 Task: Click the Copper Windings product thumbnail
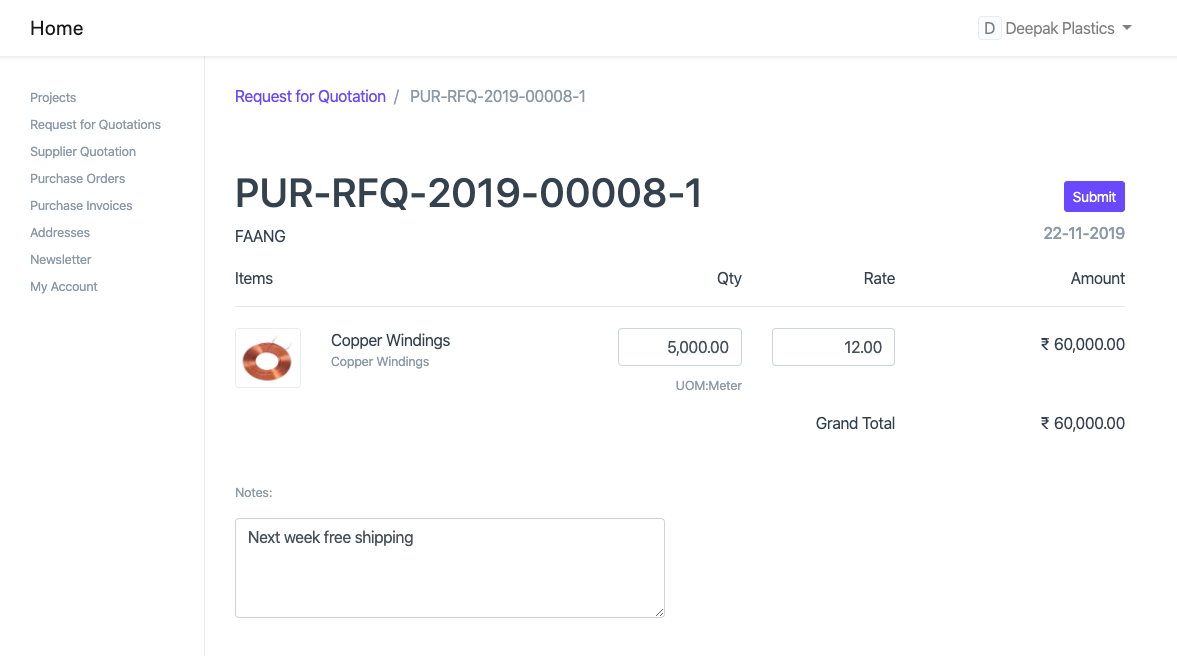tap(267, 358)
